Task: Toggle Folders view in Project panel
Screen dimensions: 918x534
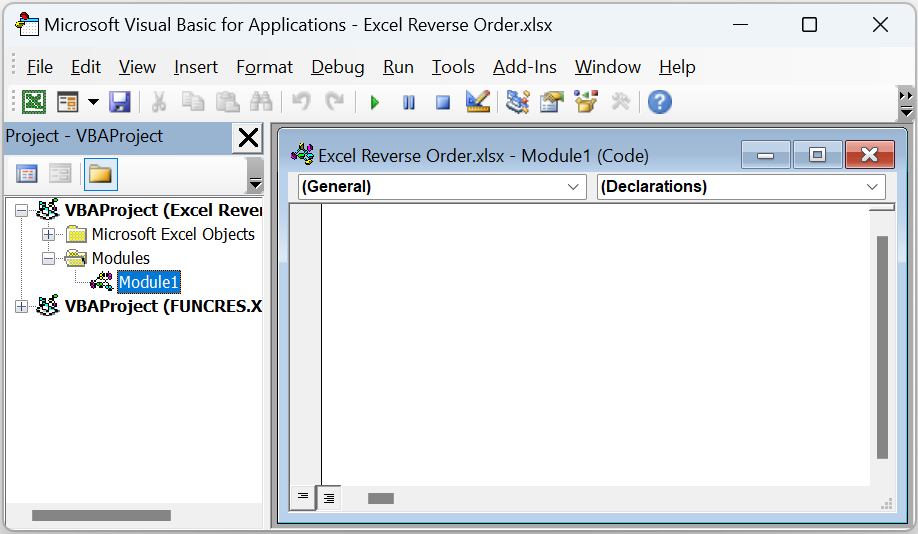Action: (x=101, y=174)
